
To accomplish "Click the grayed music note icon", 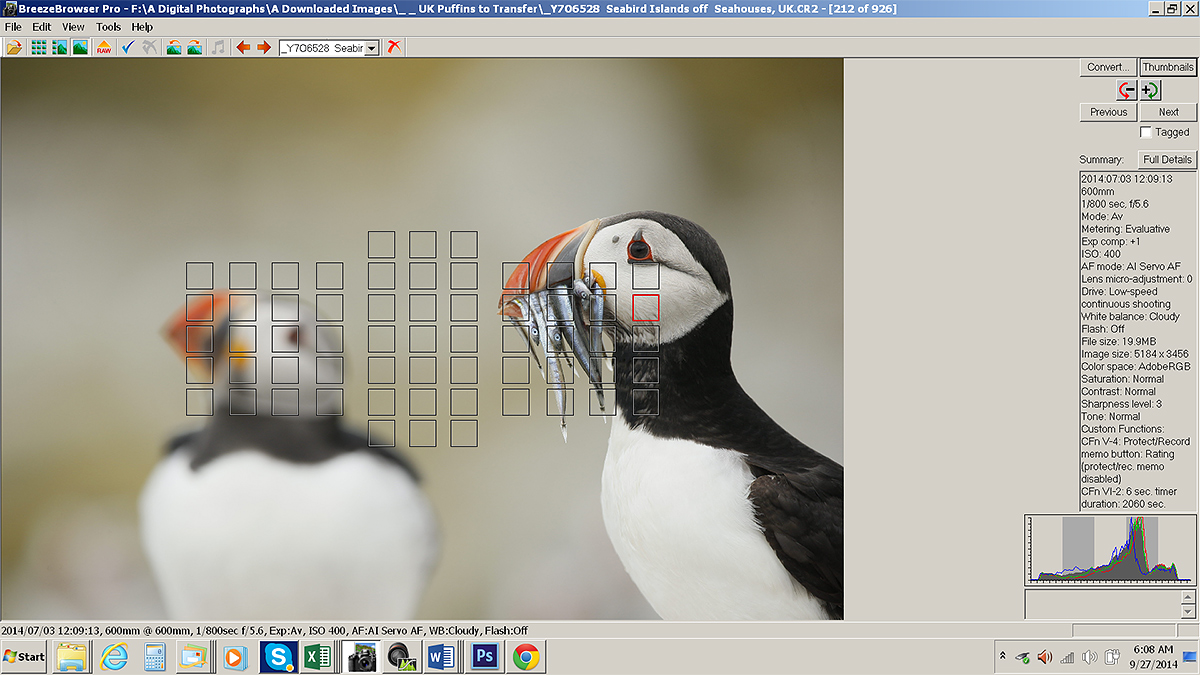I will pos(218,47).
